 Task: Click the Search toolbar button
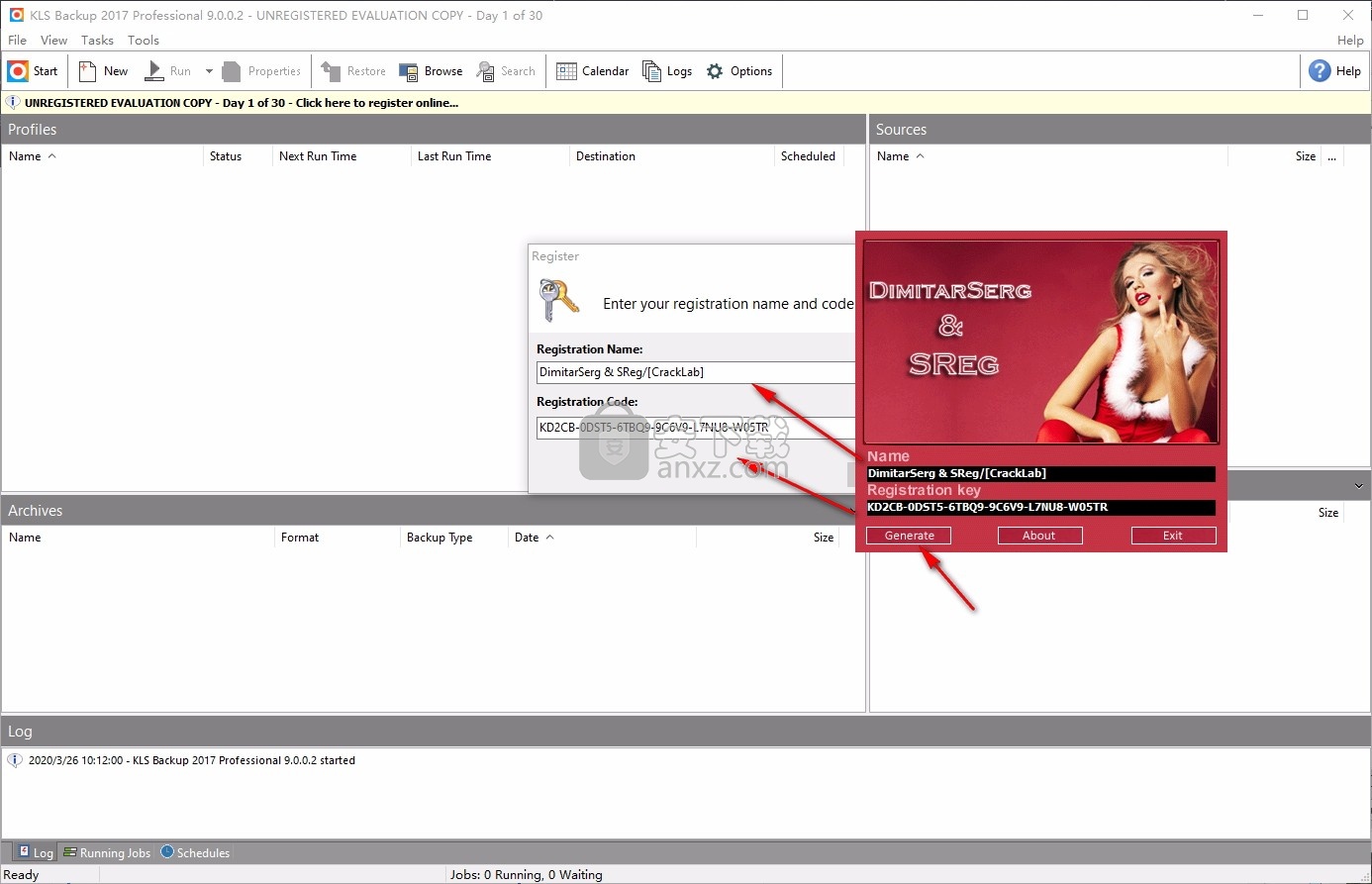click(506, 71)
